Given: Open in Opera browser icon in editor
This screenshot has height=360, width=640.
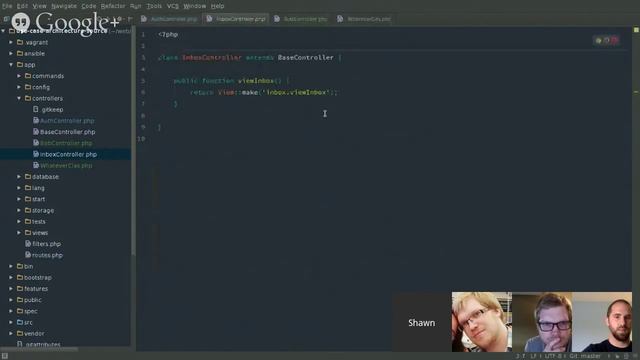Looking at the screenshot, I should pos(614,40).
